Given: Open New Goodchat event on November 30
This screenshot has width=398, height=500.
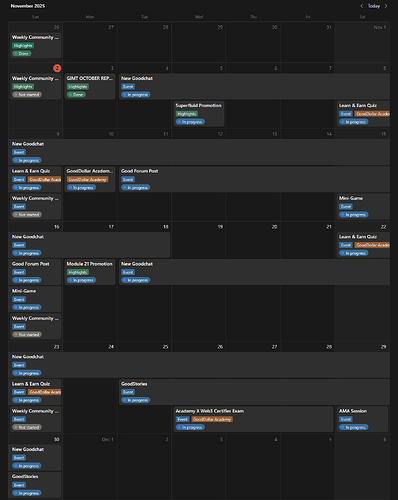Looking at the screenshot, I should pyautogui.click(x=35, y=458).
